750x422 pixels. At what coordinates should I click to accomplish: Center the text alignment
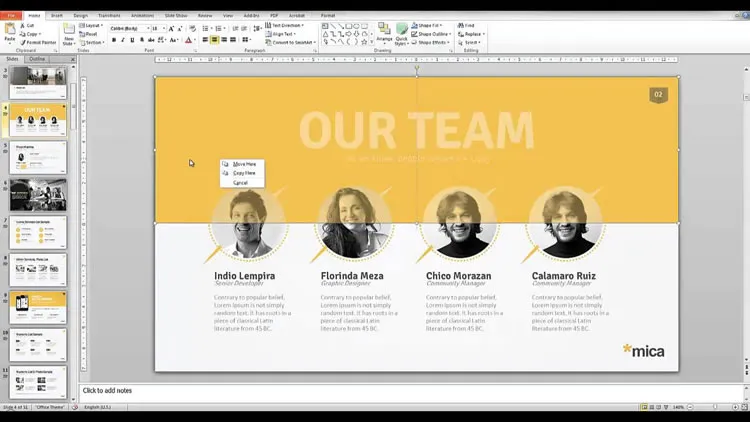click(x=214, y=40)
